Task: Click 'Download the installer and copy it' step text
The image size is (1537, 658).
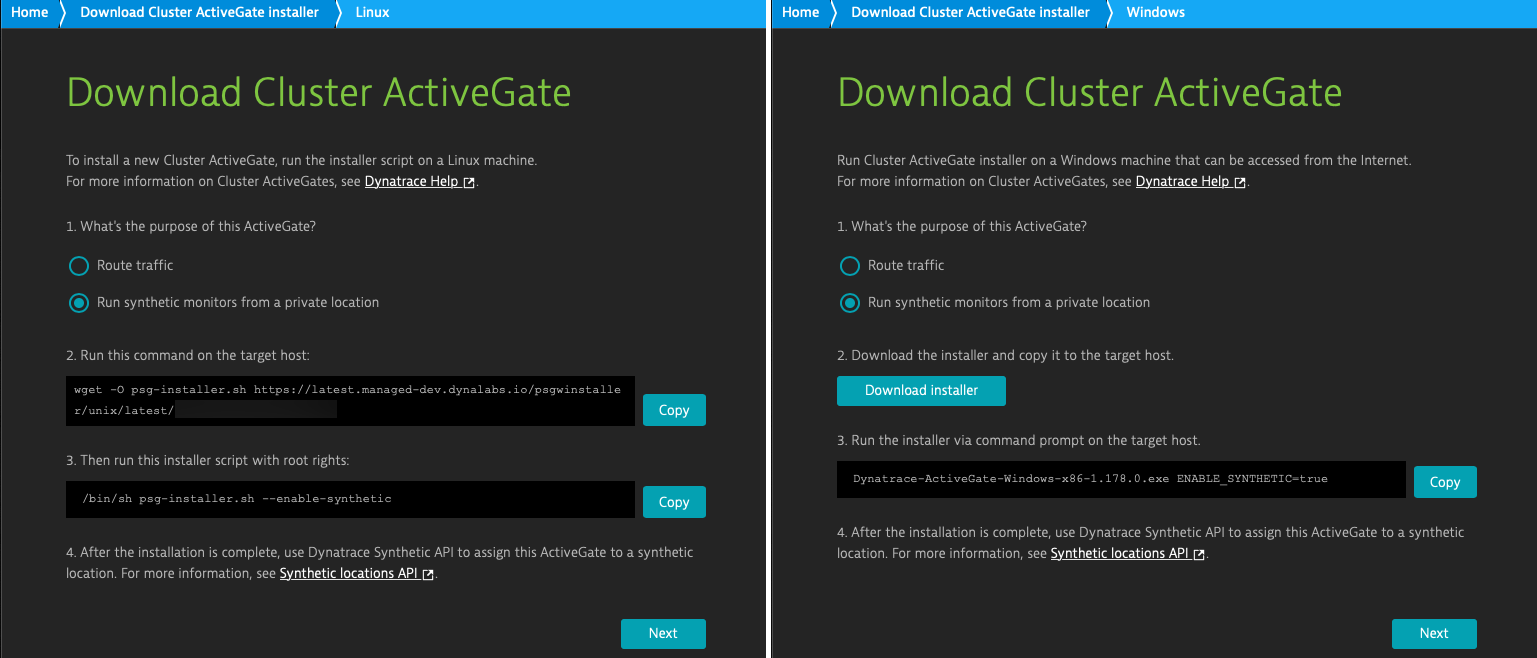Action: 1005,356
